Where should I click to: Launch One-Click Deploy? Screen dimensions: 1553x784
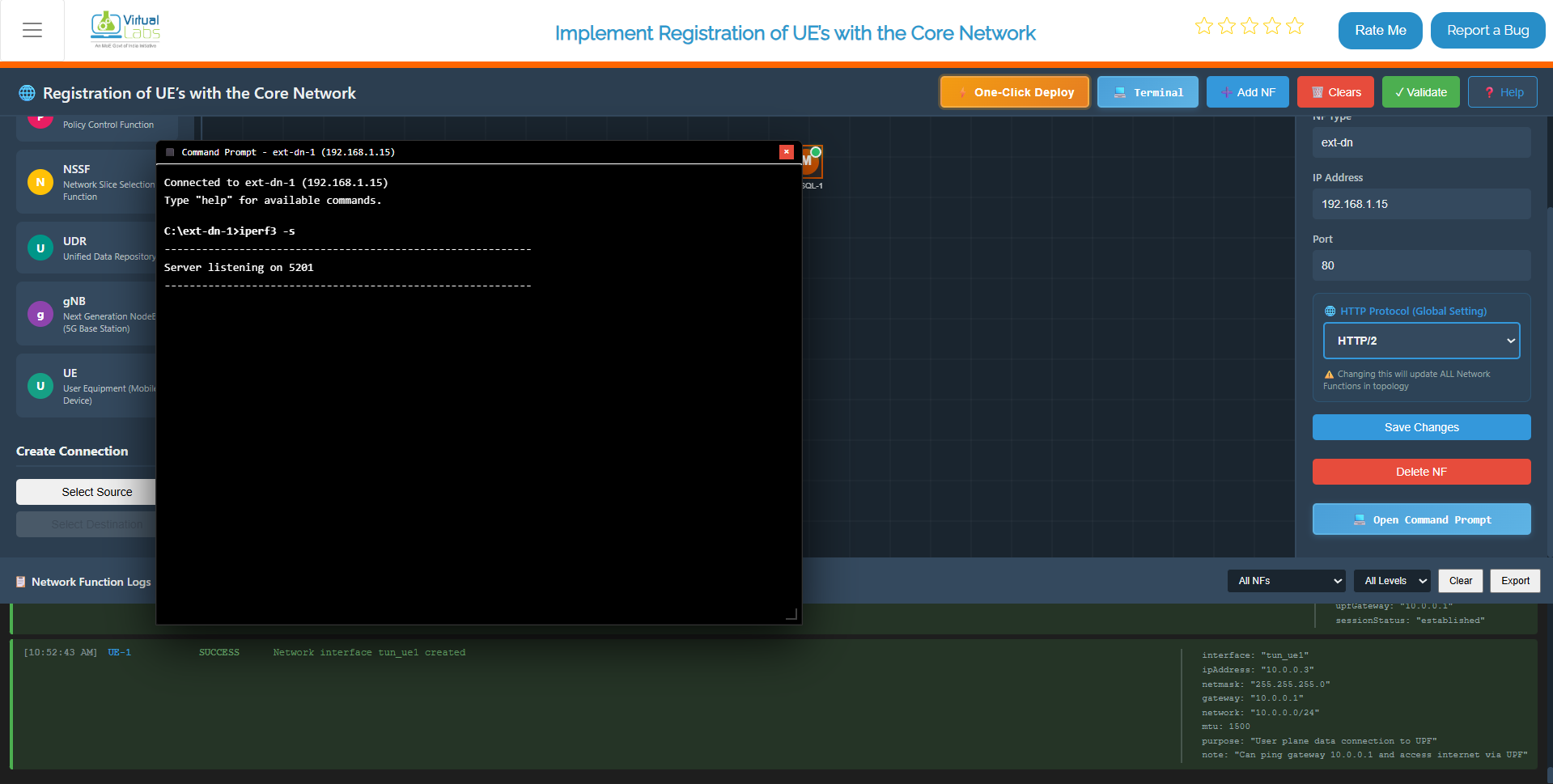tap(1015, 92)
